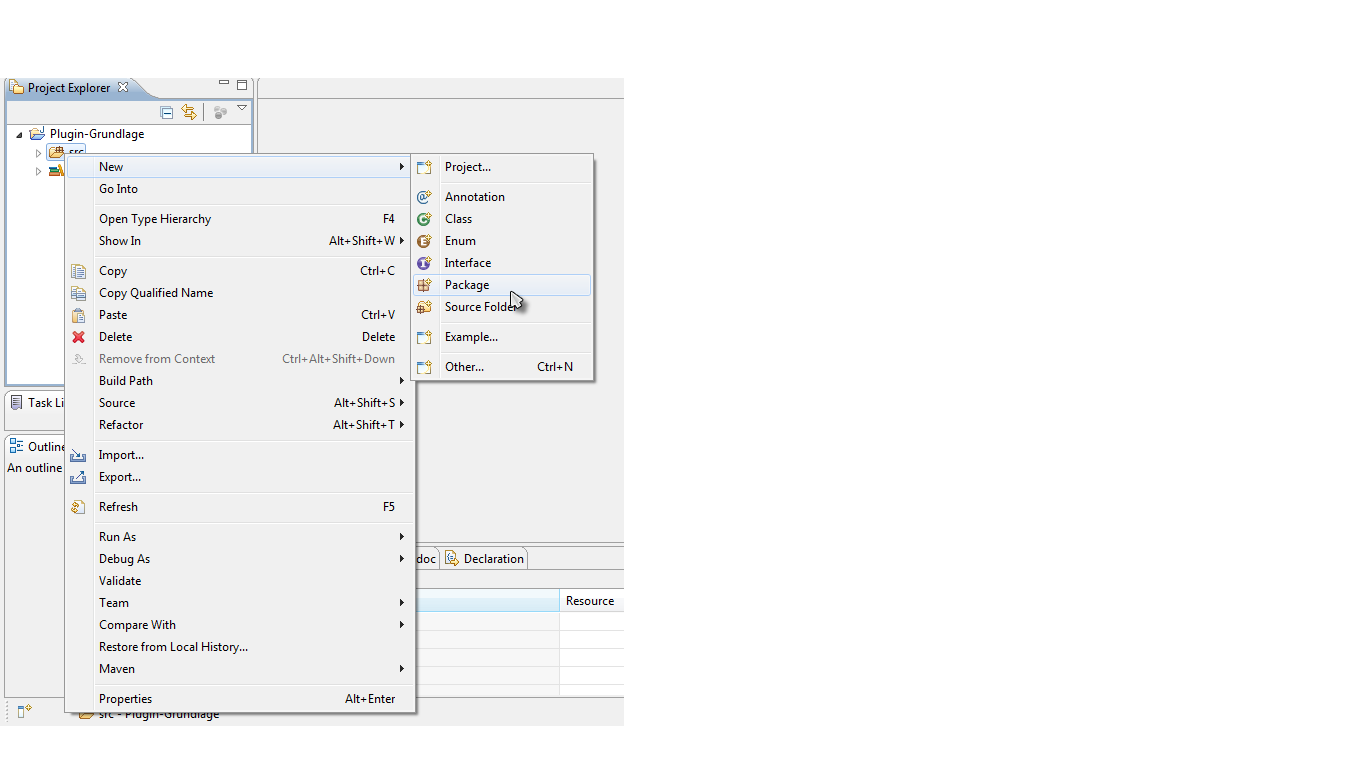Click the Interface icon in the submenu
Screen dimensions: 1366x768
(x=424, y=263)
